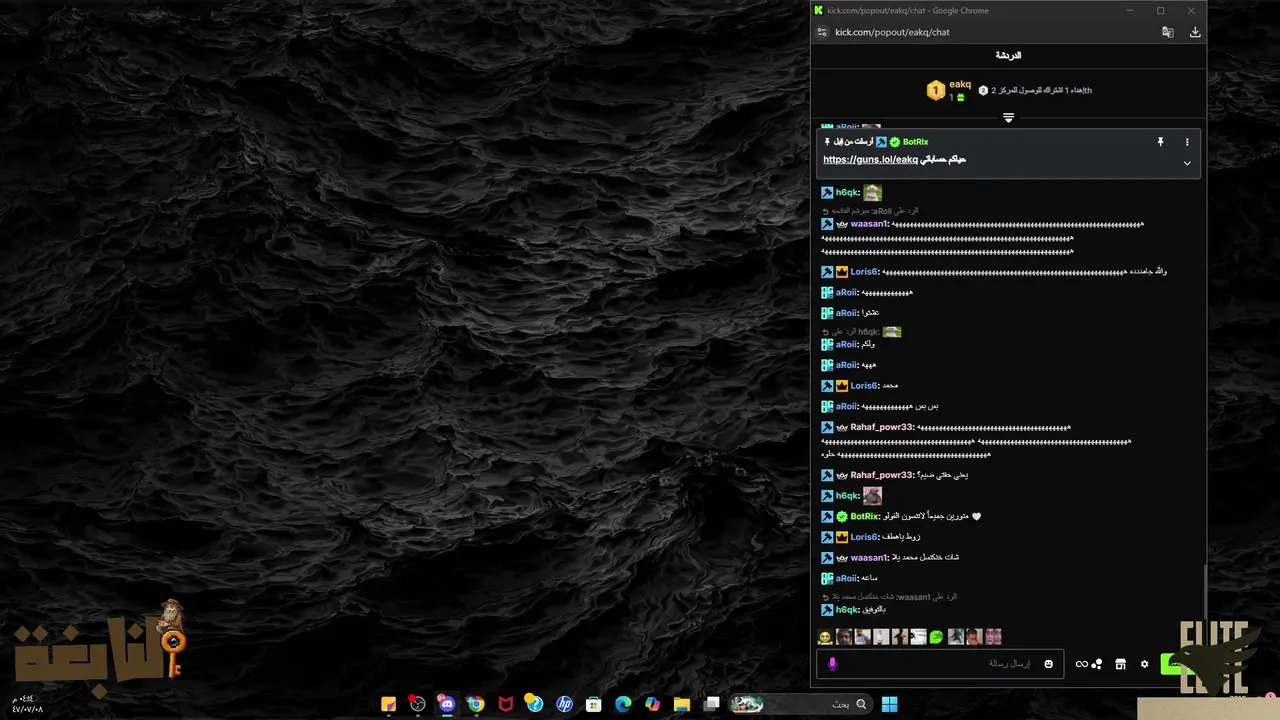1280x720 pixels.
Task: Click the Google Translate icon in address bar
Action: [1167, 32]
